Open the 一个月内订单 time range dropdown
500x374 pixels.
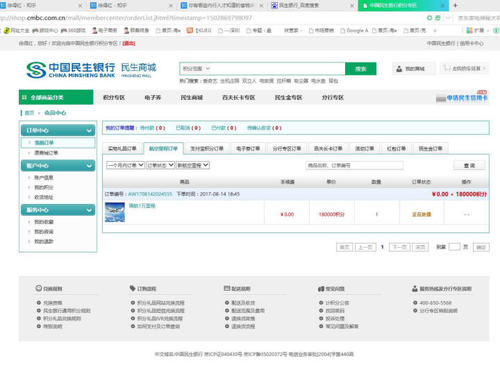125,165
